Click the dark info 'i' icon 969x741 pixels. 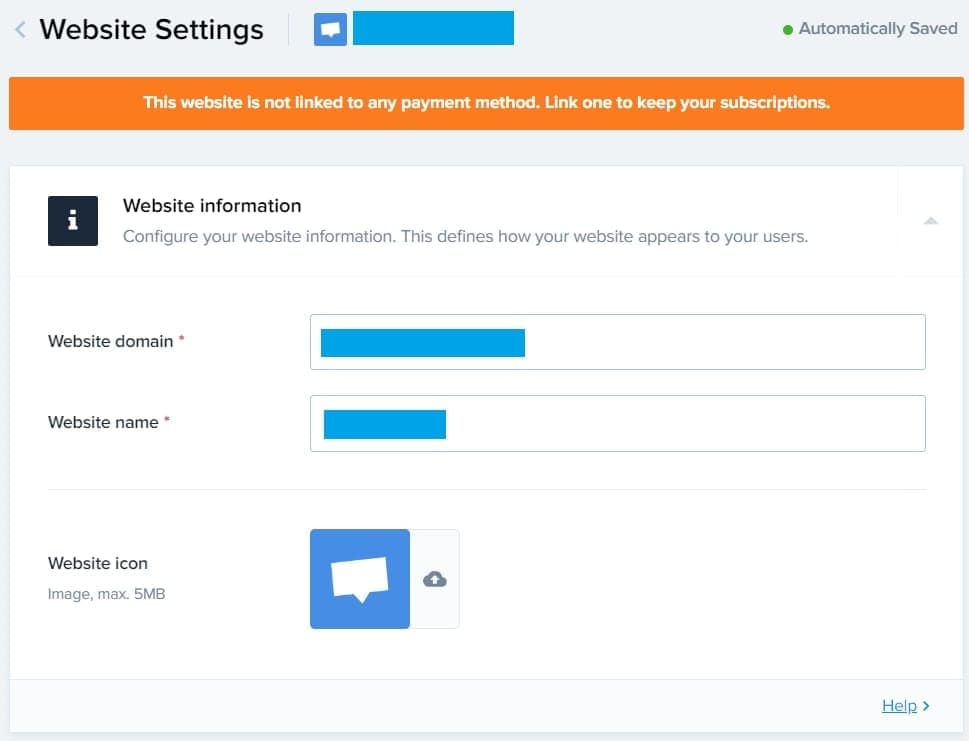click(73, 221)
